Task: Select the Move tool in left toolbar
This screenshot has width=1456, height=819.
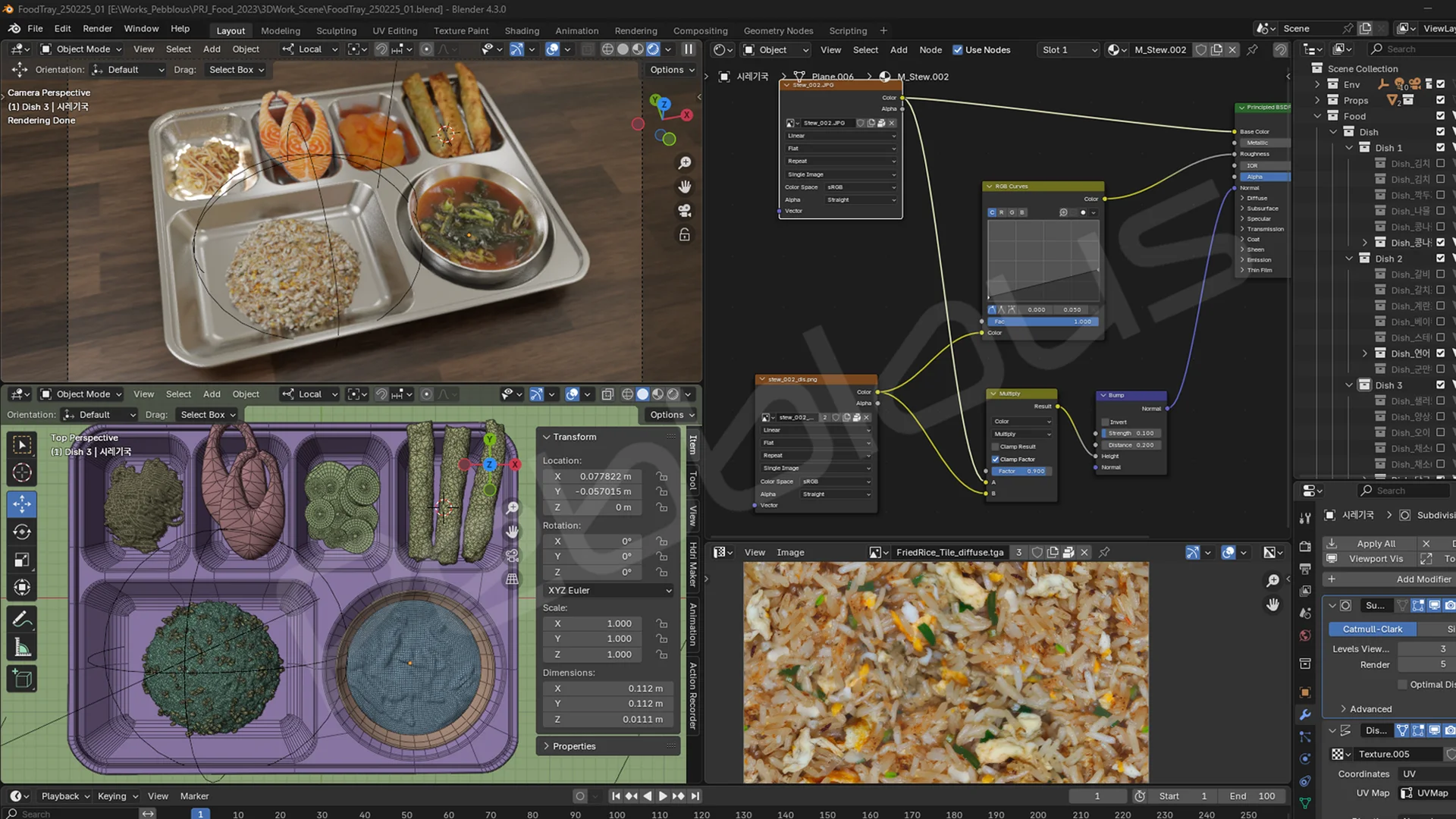Action: click(x=22, y=504)
